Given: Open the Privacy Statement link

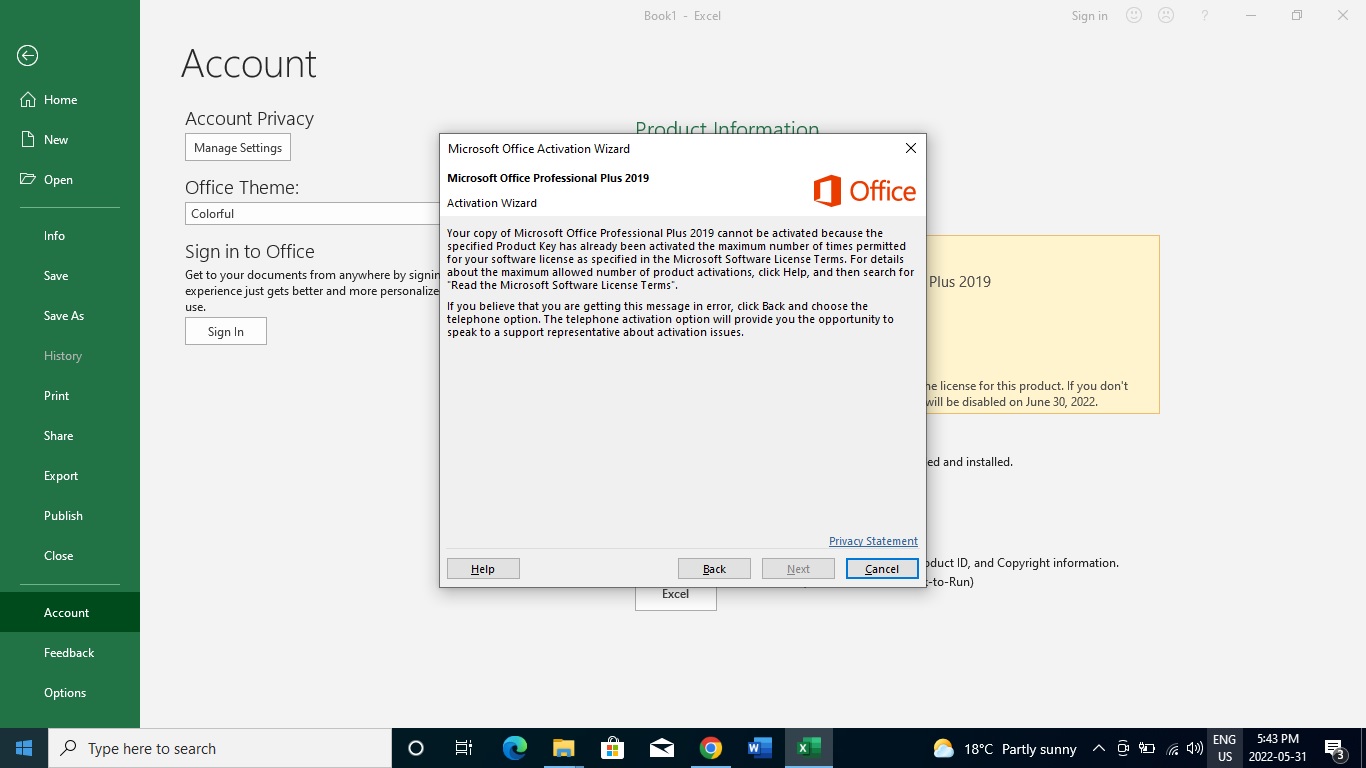Looking at the screenshot, I should pos(873,541).
